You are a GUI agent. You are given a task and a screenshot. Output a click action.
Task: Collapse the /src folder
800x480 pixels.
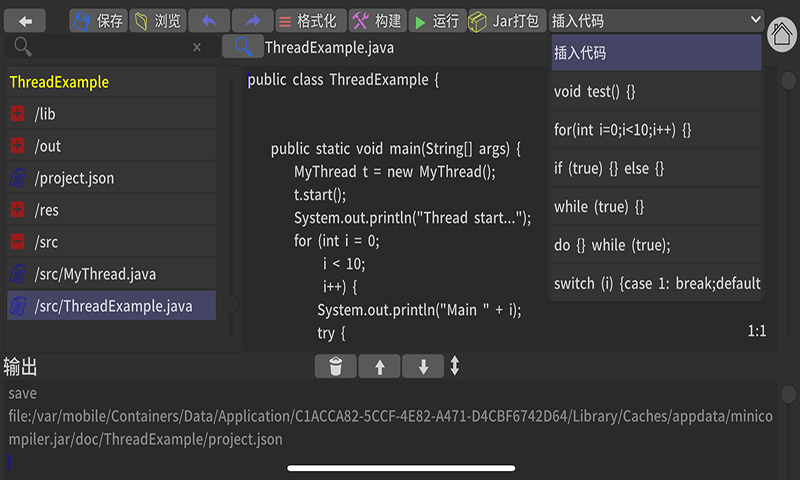(x=18, y=242)
